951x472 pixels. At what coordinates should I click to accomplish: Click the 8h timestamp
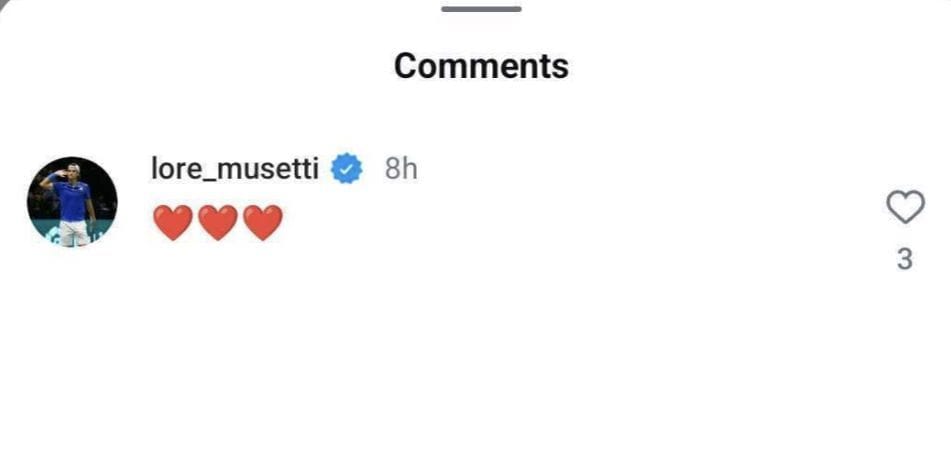click(401, 169)
